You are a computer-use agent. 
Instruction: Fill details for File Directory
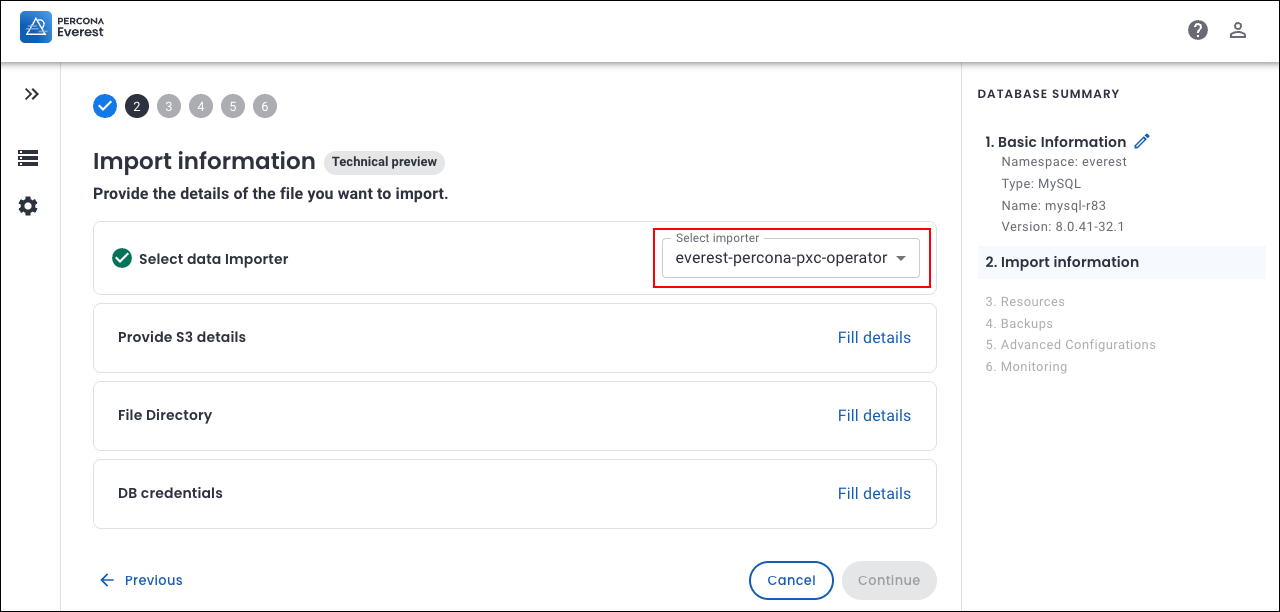(874, 416)
